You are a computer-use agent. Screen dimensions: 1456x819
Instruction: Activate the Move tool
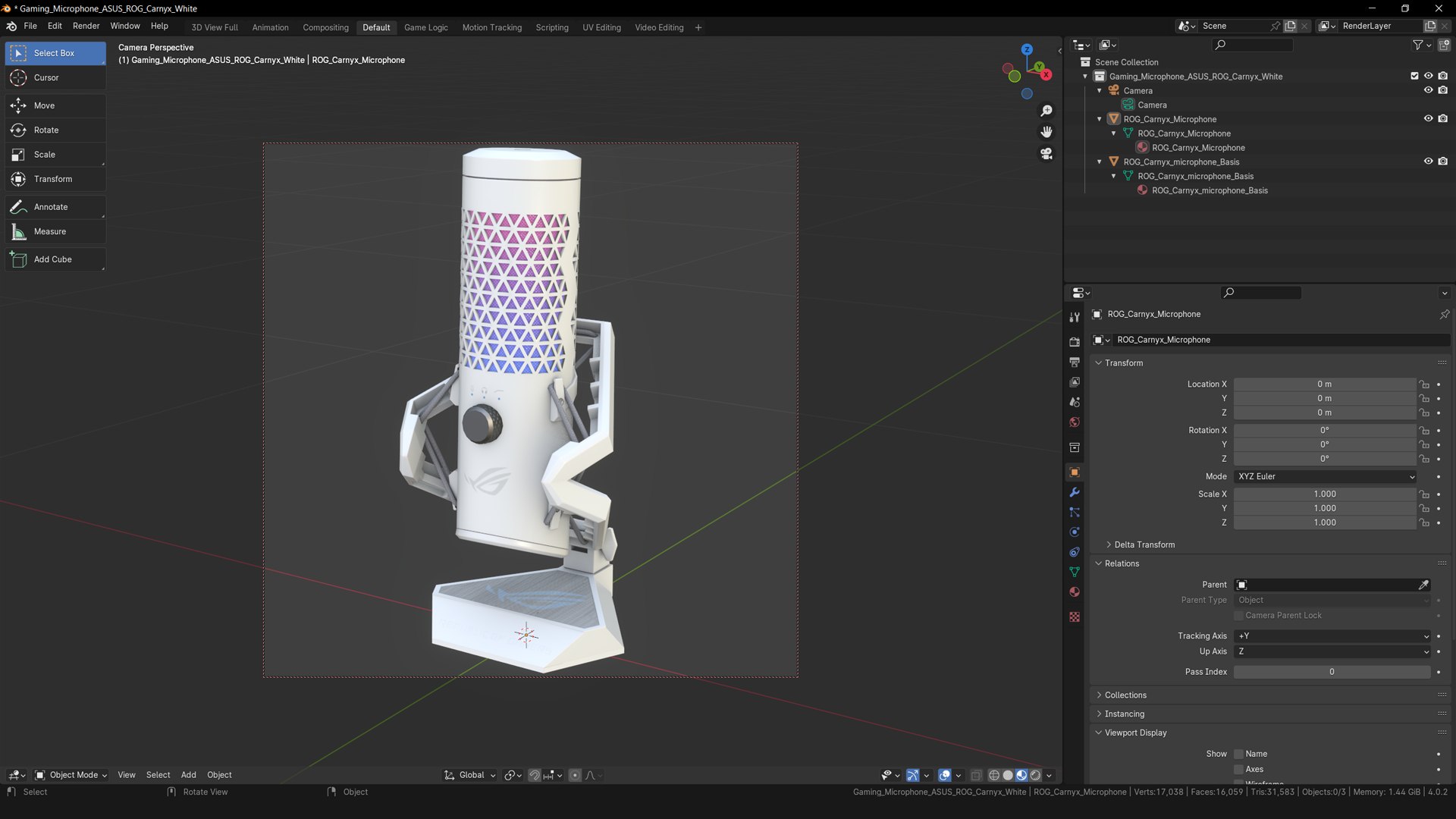[55, 105]
